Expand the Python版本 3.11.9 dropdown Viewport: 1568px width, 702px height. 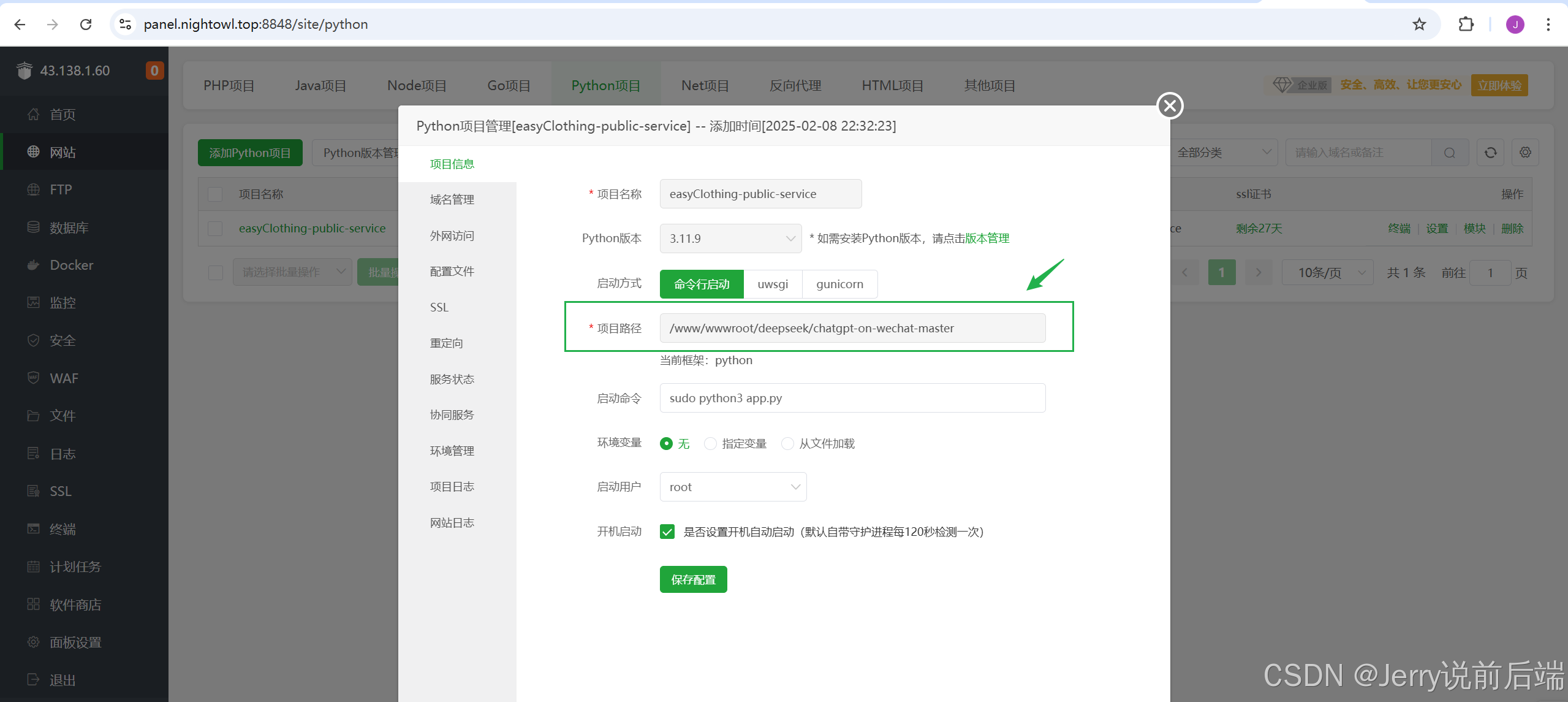730,238
